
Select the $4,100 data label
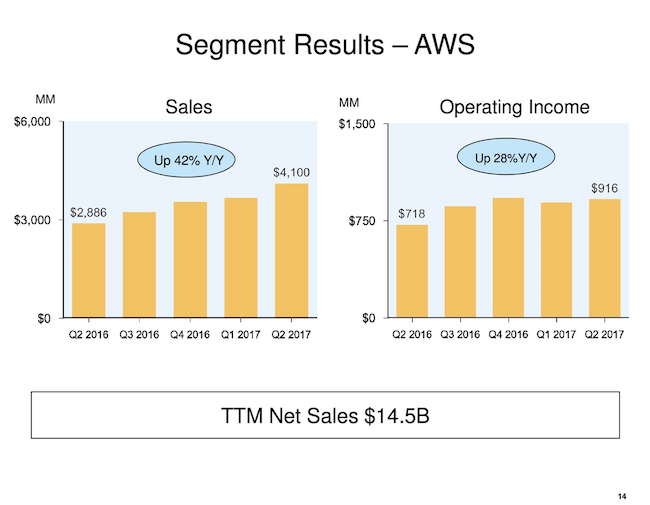pyautogui.click(x=292, y=173)
